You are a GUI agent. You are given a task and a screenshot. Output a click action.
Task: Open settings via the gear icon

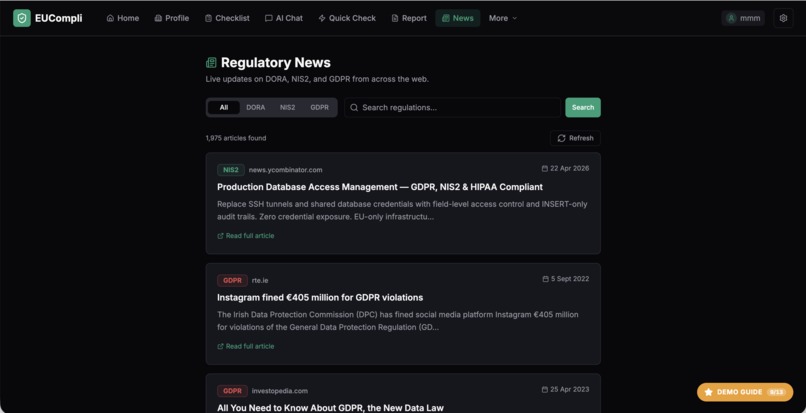(783, 18)
